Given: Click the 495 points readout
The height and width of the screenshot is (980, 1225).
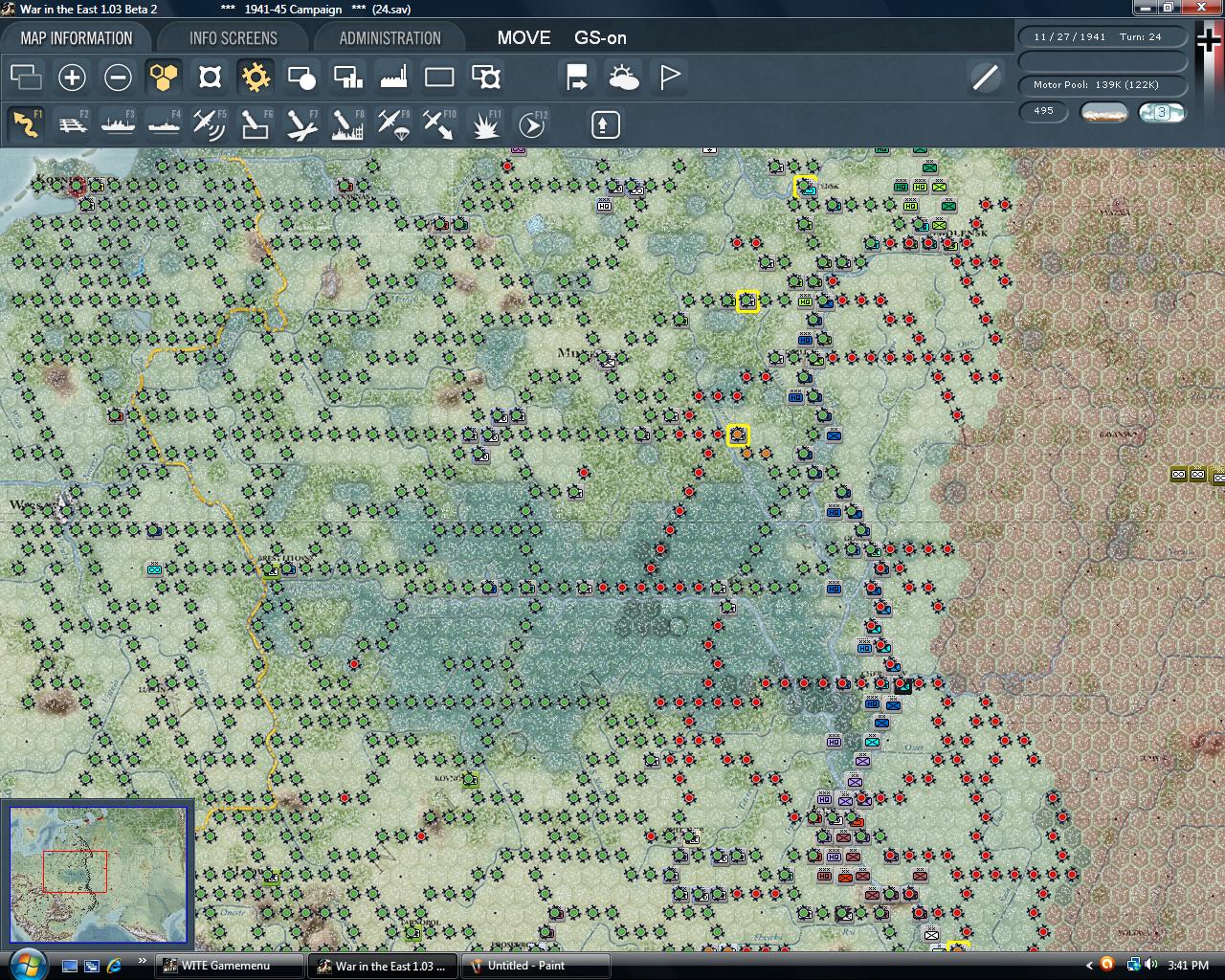Looking at the screenshot, I should click(1044, 111).
